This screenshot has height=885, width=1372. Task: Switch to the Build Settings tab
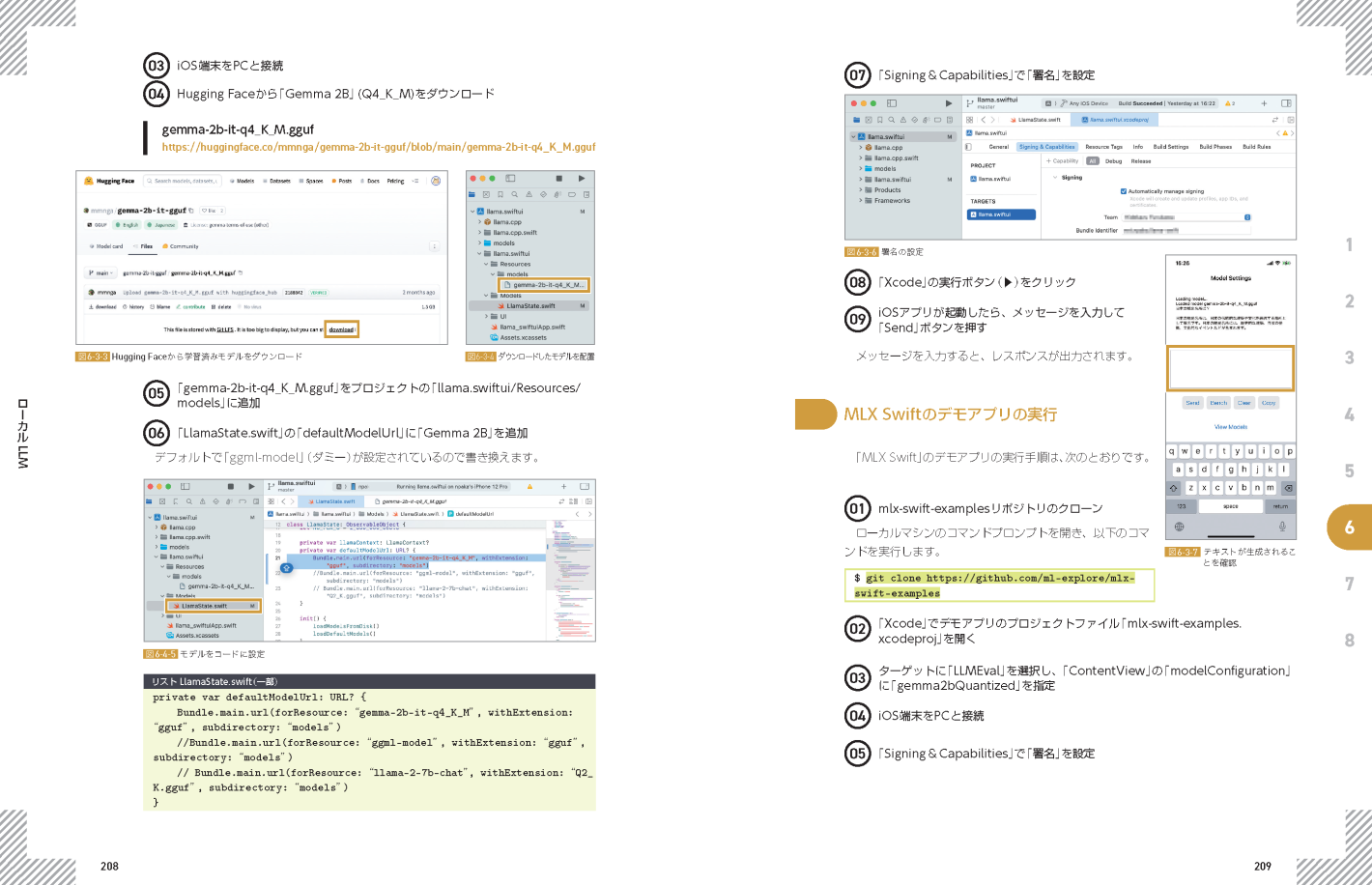pos(1171,147)
